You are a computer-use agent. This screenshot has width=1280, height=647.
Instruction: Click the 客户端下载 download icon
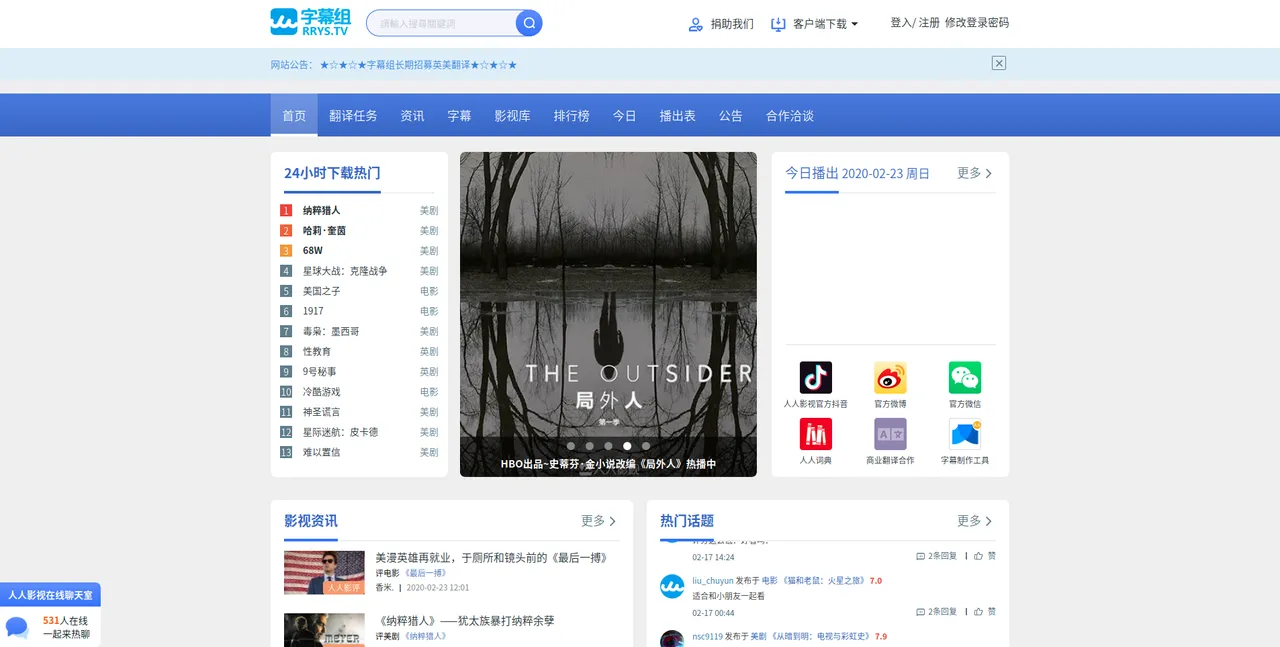778,24
